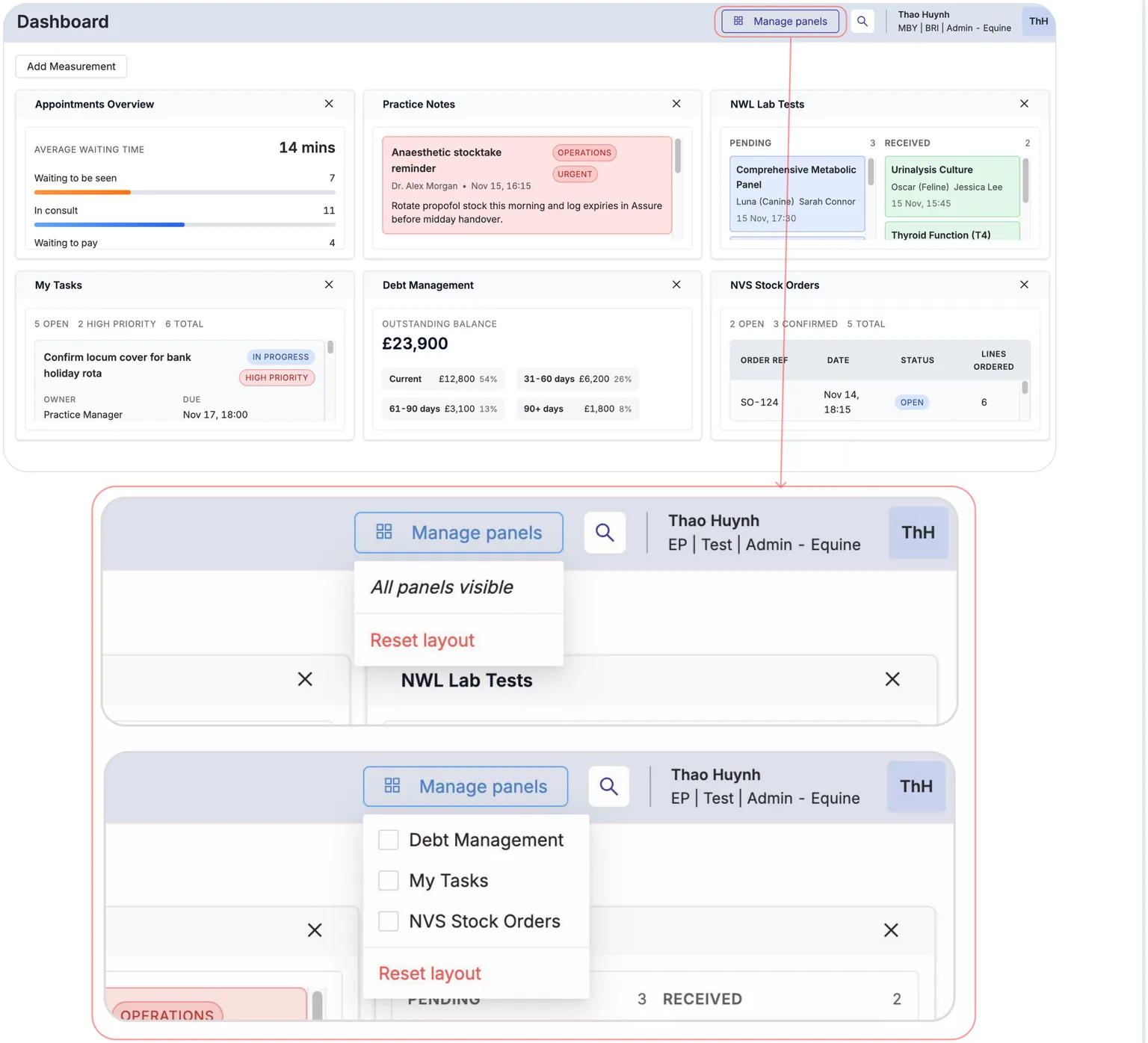
Task: Open the ThH user avatar in top Dashboard header
Action: (x=1038, y=21)
